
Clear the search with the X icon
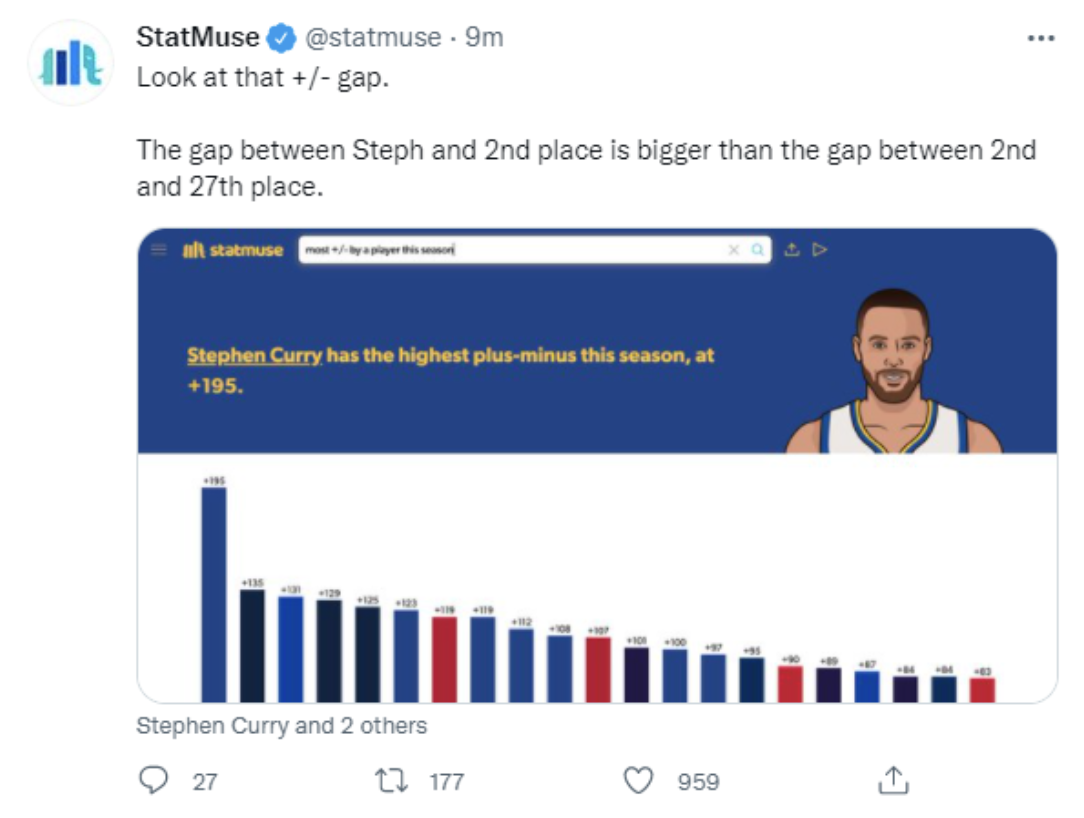point(733,250)
